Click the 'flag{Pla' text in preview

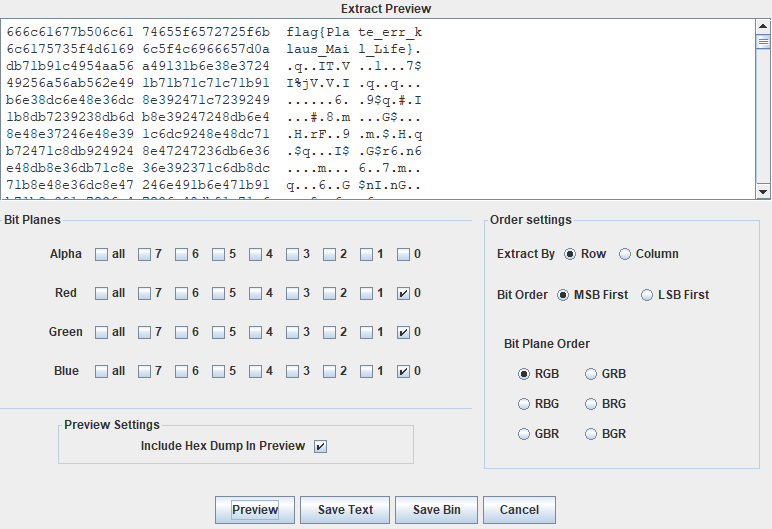[x=318, y=33]
